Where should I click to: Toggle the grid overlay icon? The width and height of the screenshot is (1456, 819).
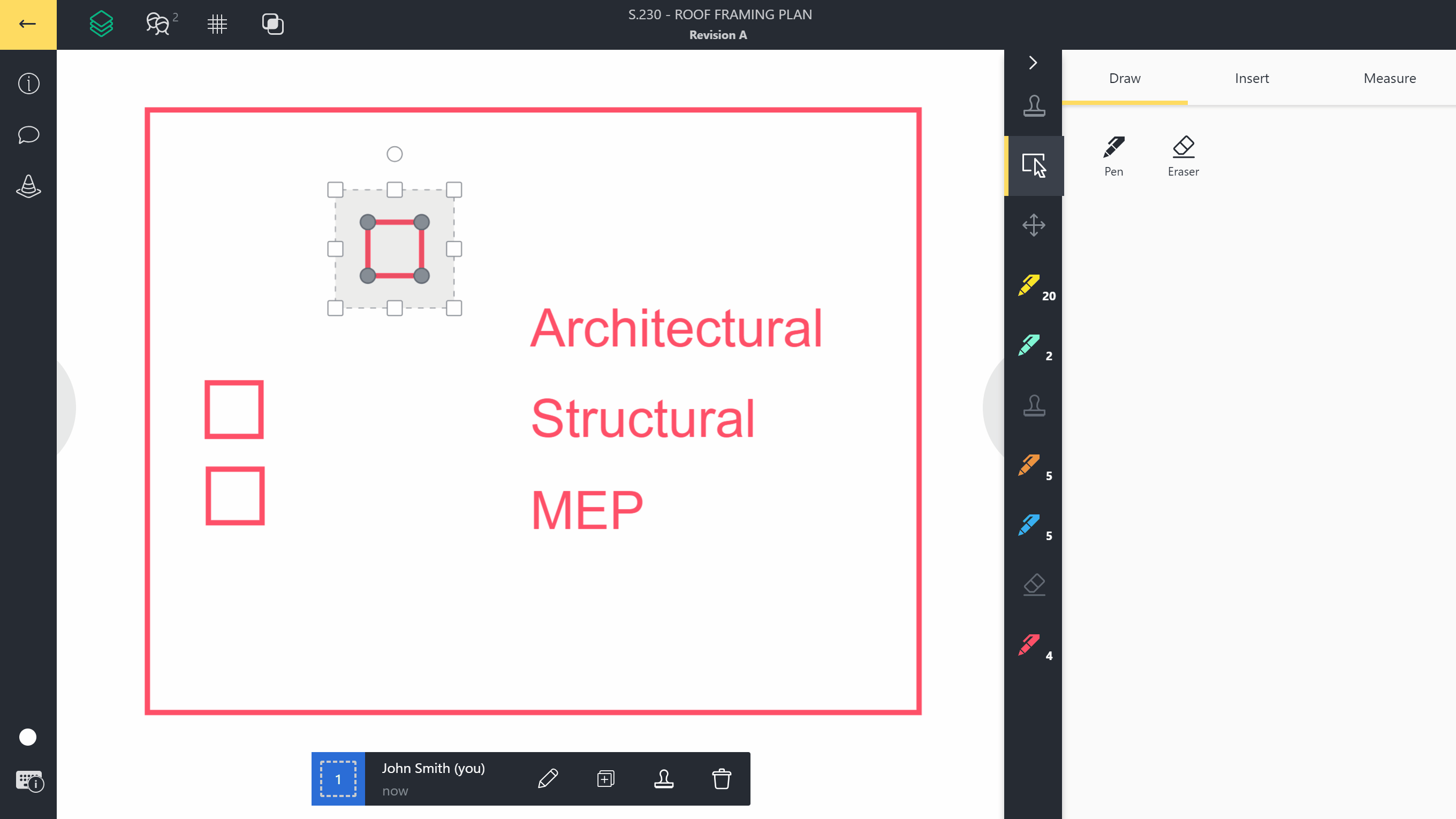point(217,24)
